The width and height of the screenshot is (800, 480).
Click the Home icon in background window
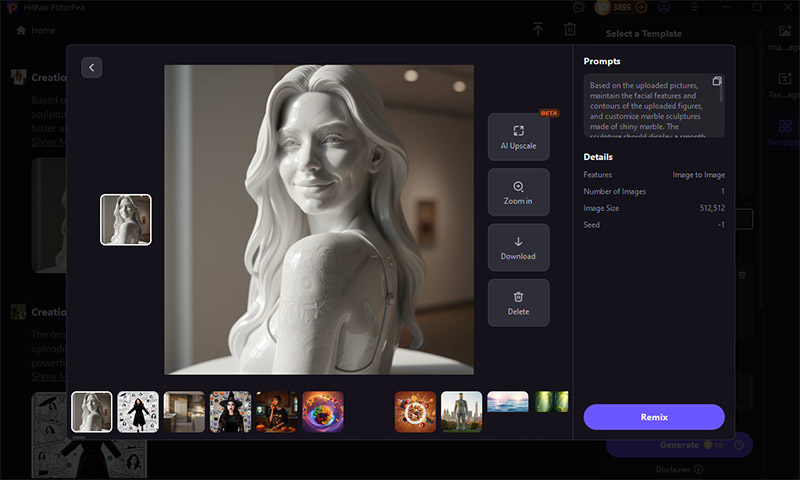click(21, 30)
